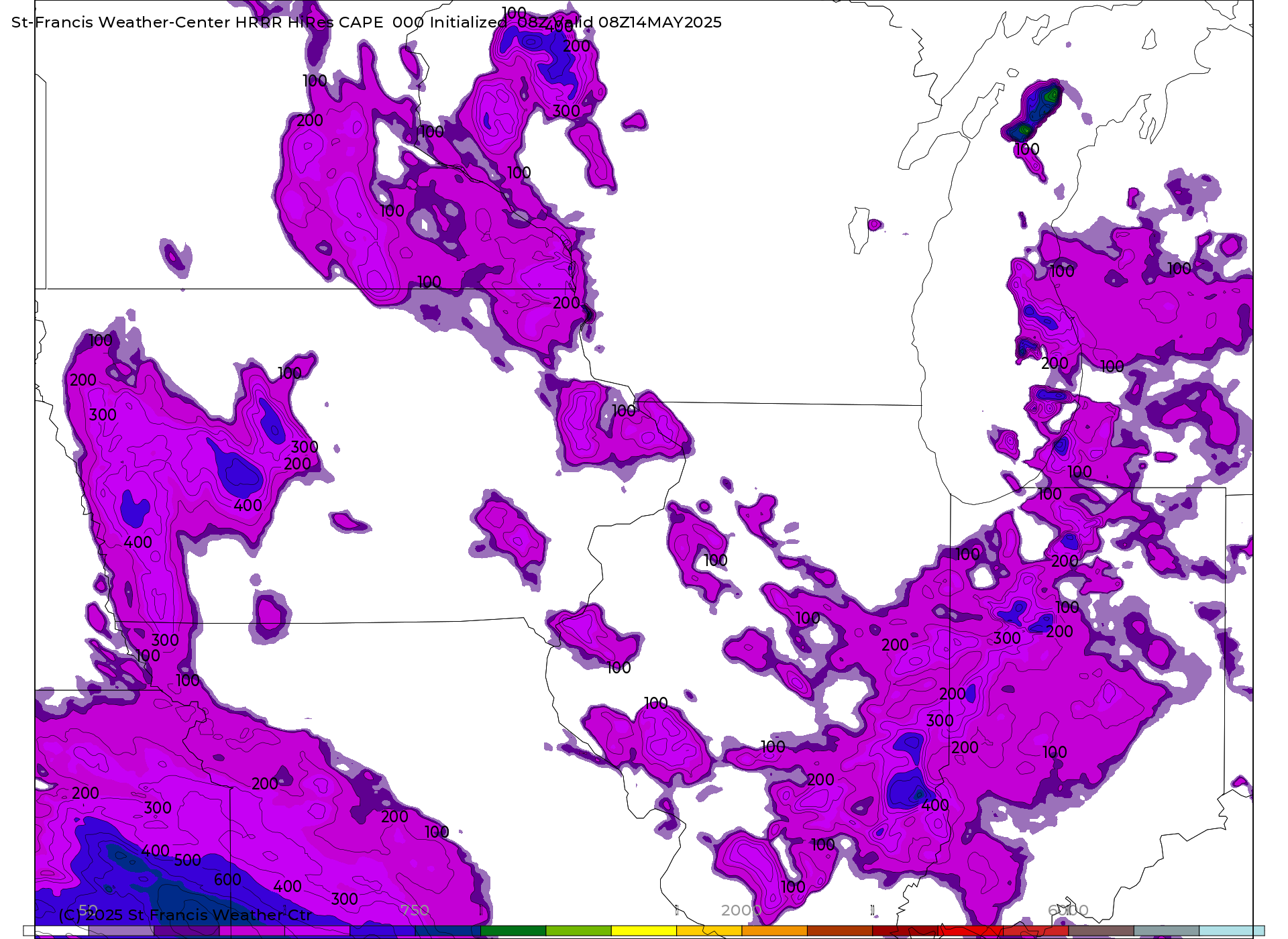Click the HRRR HiRes CAPE map title
Viewport: 1288px width, 939px height.
click(x=366, y=22)
